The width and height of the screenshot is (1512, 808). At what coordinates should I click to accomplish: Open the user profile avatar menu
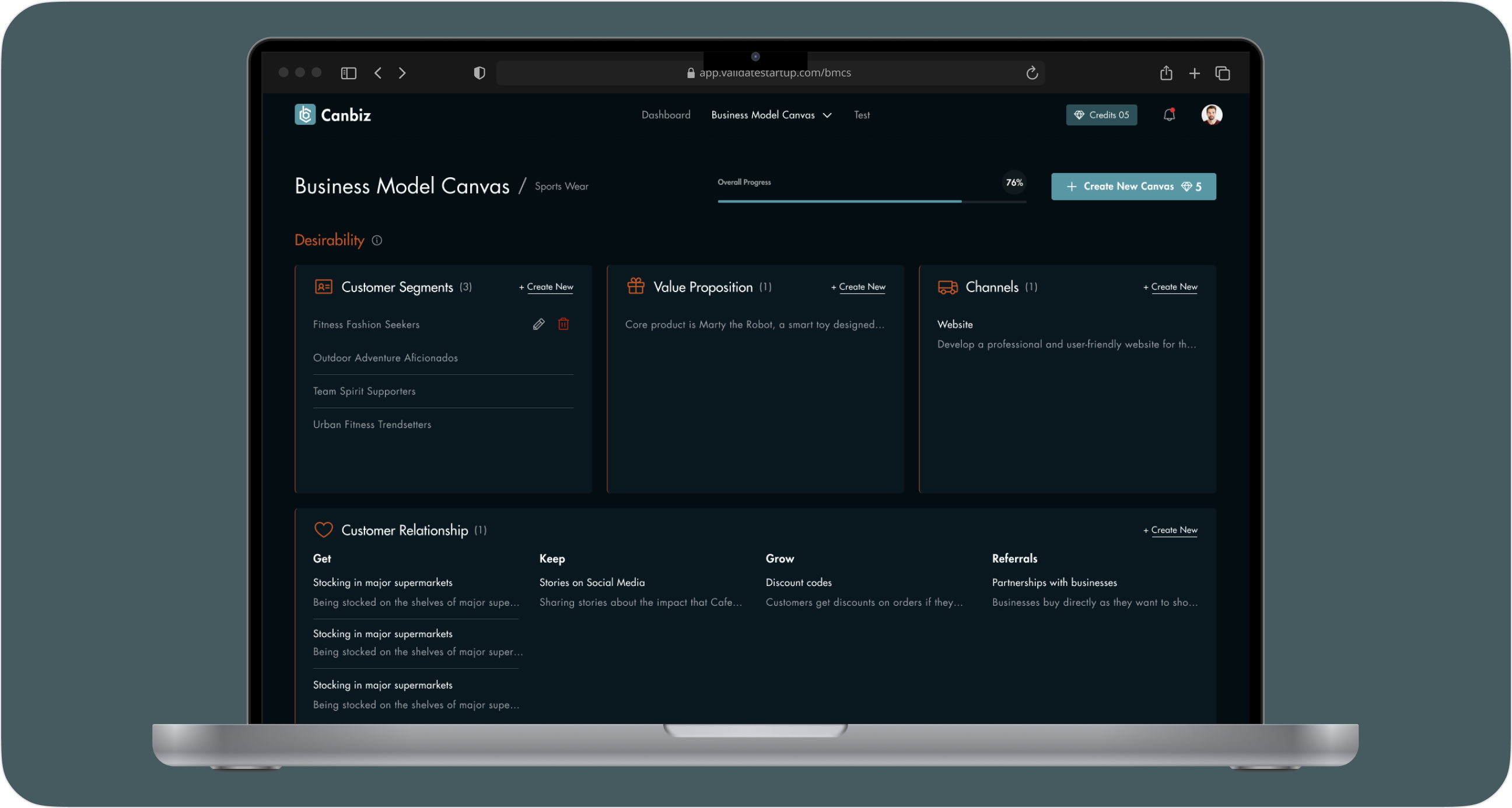point(1211,115)
